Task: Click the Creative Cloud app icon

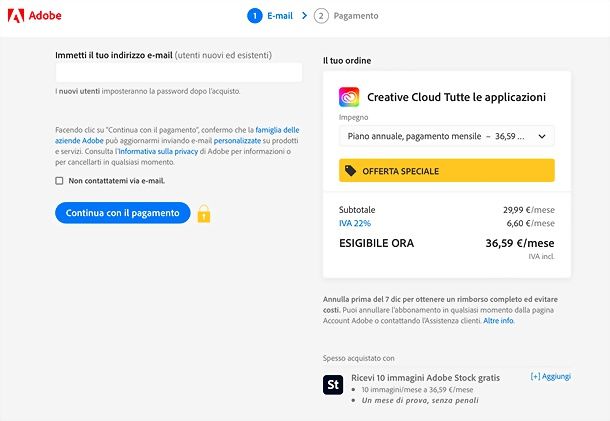Action: [349, 97]
